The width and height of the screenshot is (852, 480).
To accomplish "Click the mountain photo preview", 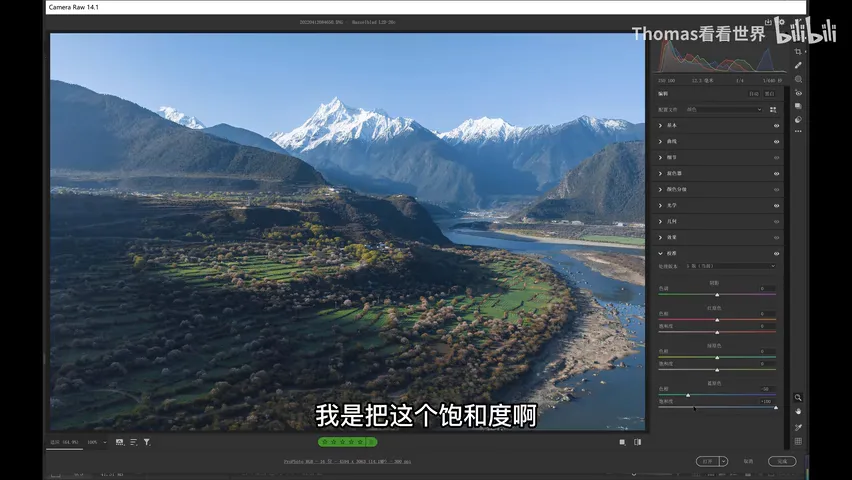I will pyautogui.click(x=347, y=232).
